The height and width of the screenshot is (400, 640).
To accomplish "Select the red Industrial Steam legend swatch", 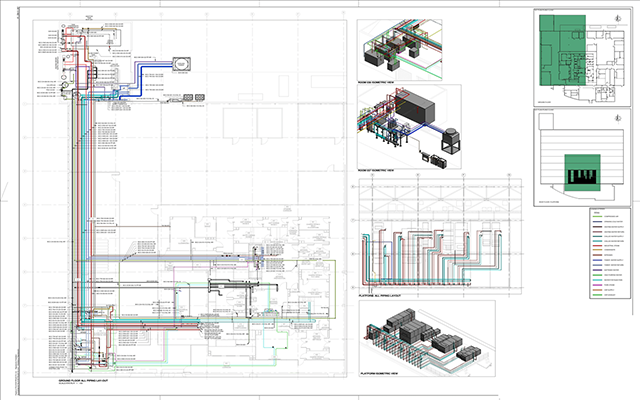I will (x=598, y=246).
